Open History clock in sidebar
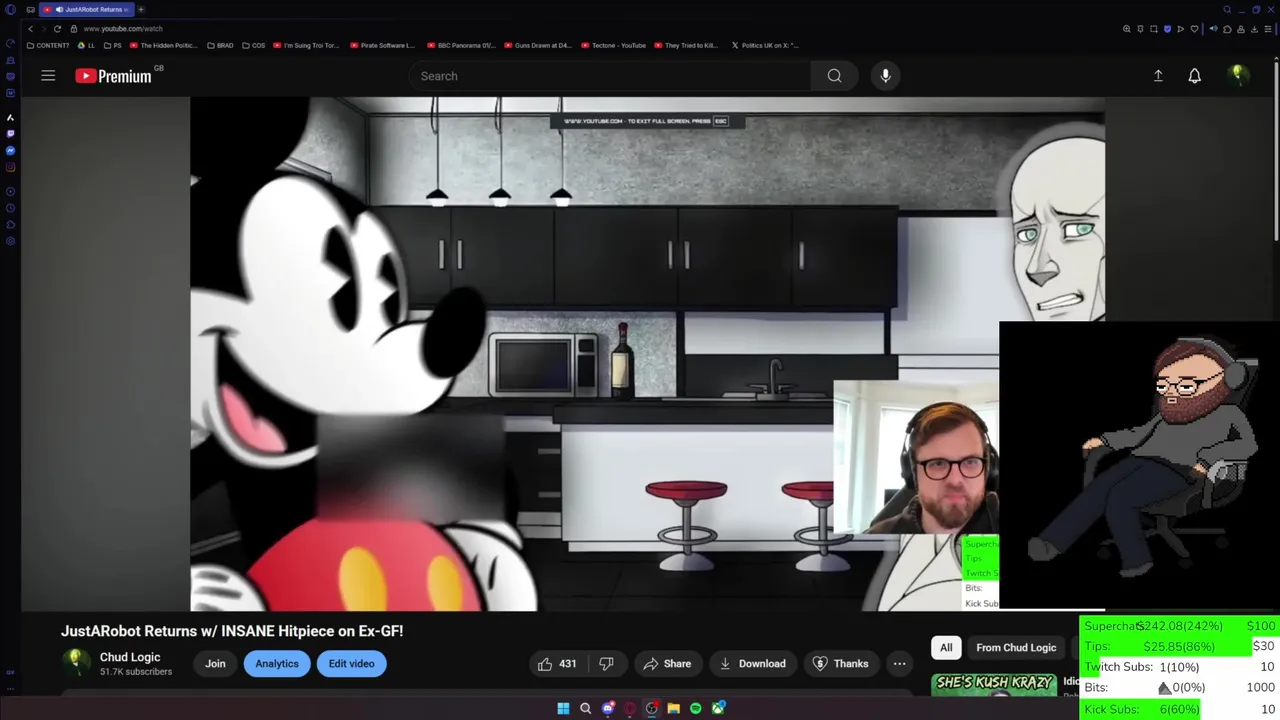Image resolution: width=1280 pixels, height=720 pixels. tap(10, 208)
